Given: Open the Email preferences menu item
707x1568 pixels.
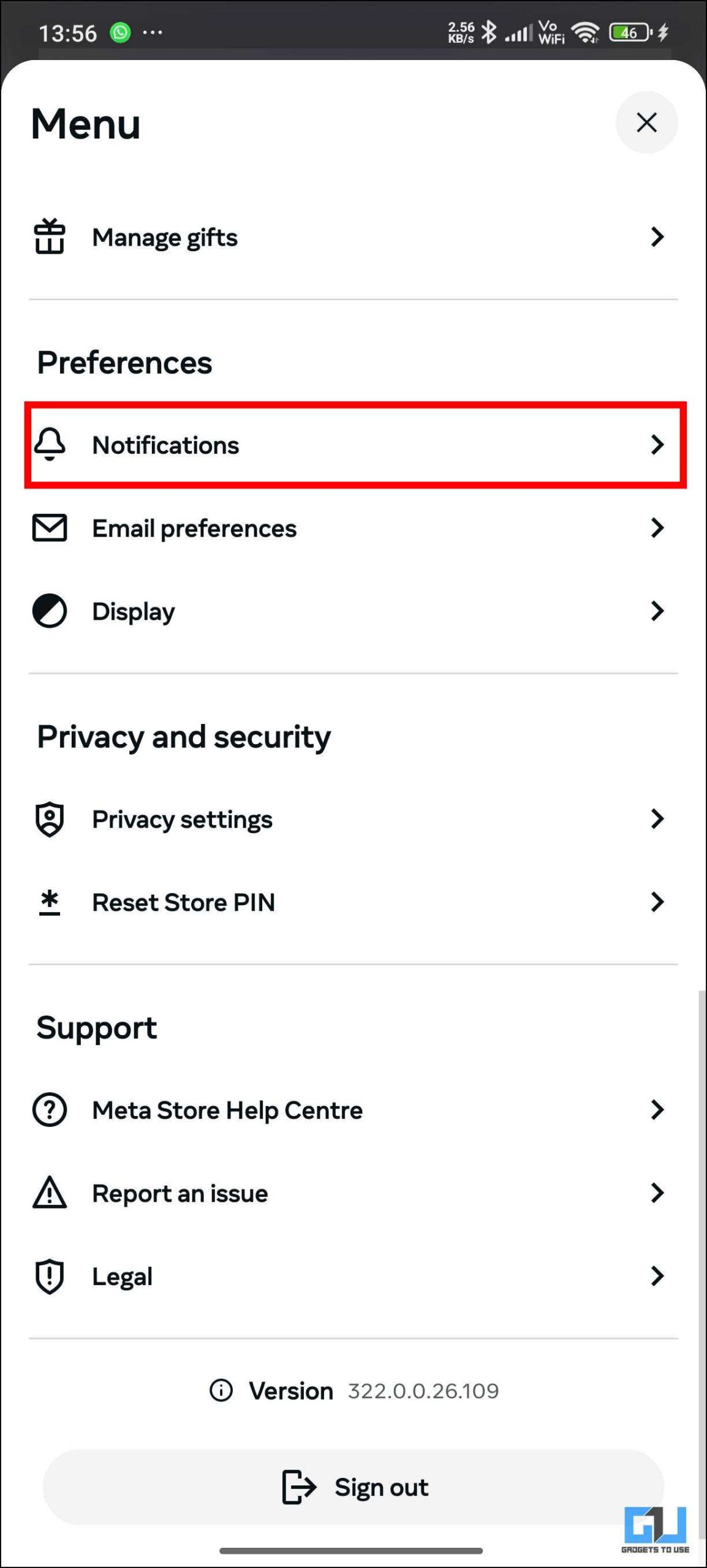Looking at the screenshot, I should point(353,528).
